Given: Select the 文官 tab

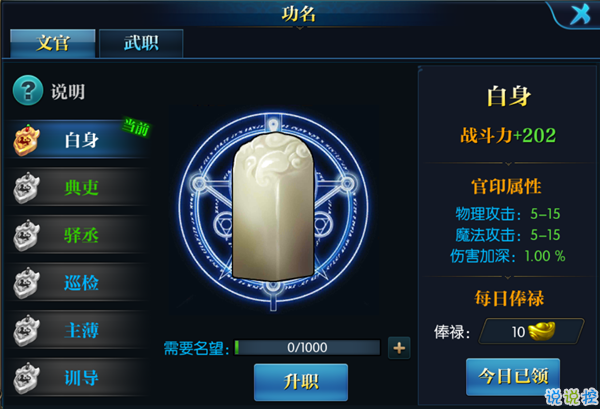Looking at the screenshot, I should pyautogui.click(x=52, y=43).
